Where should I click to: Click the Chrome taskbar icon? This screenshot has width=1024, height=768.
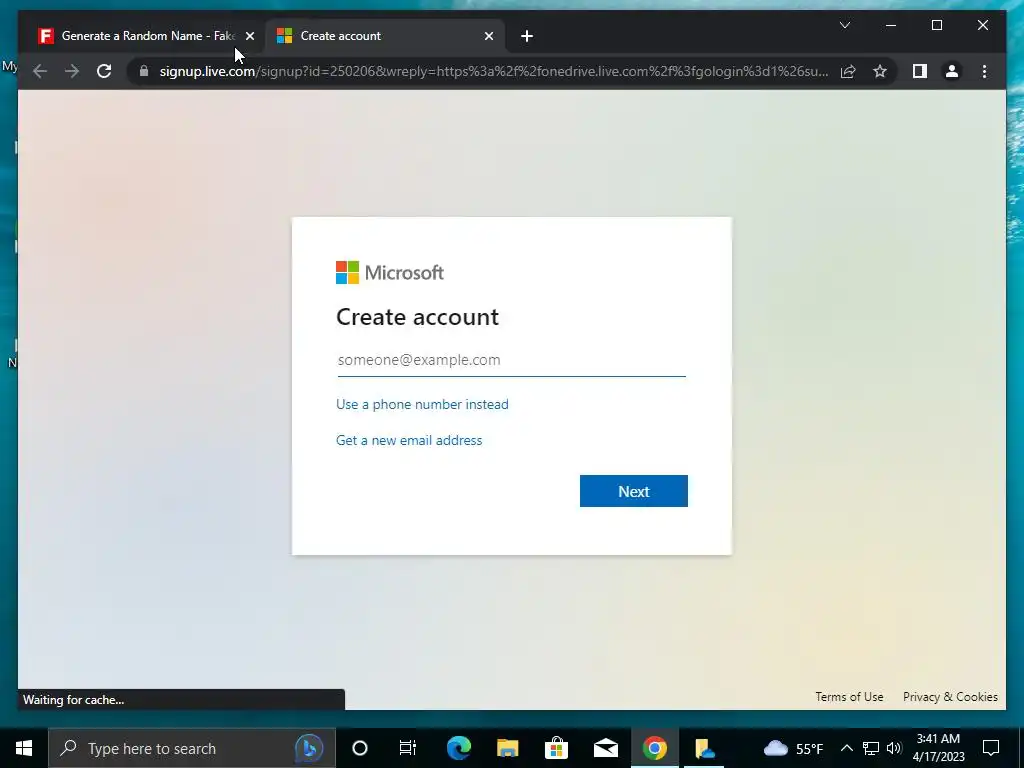654,748
